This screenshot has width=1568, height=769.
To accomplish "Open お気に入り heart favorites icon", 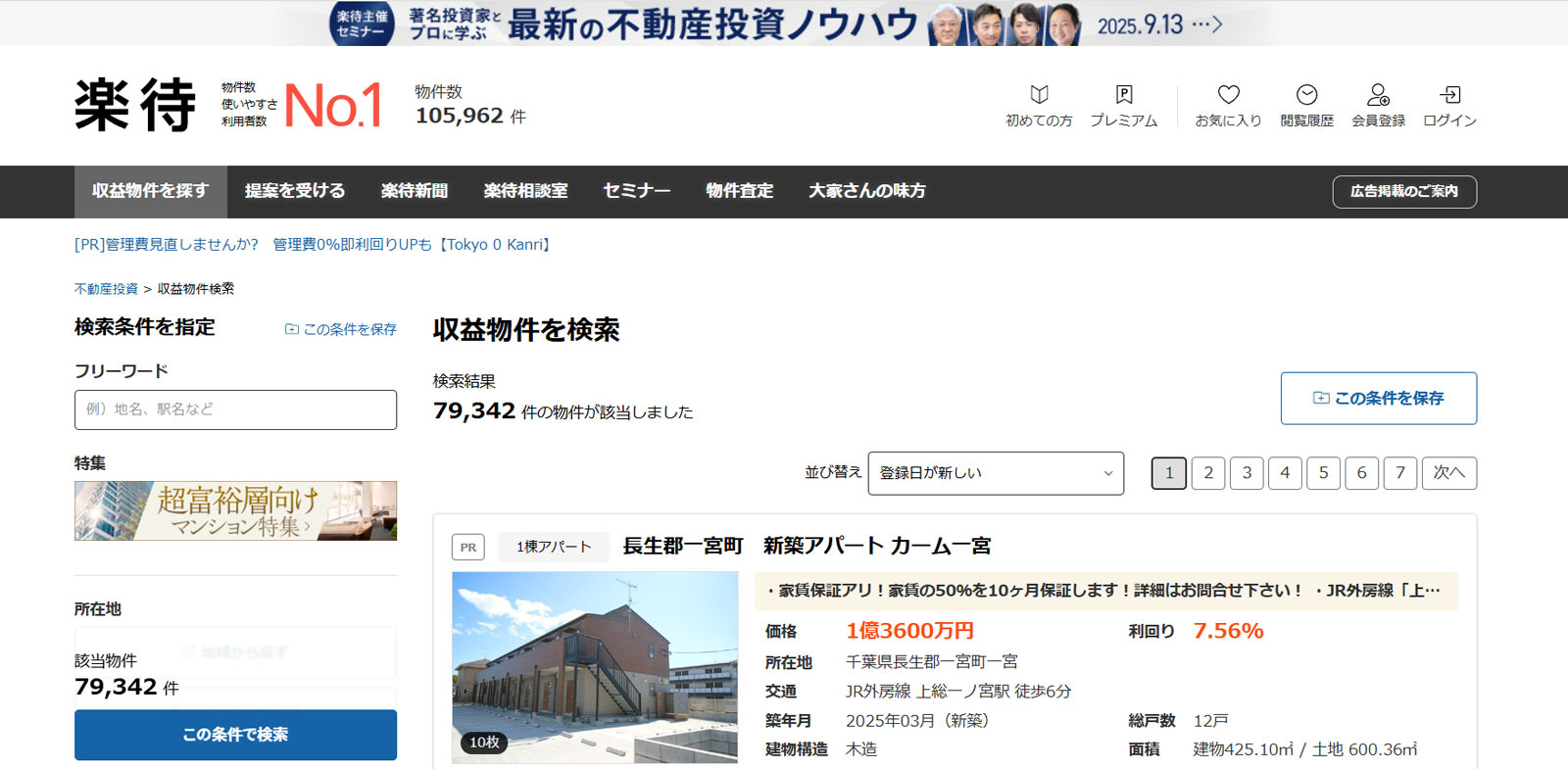I will coord(1228,106).
